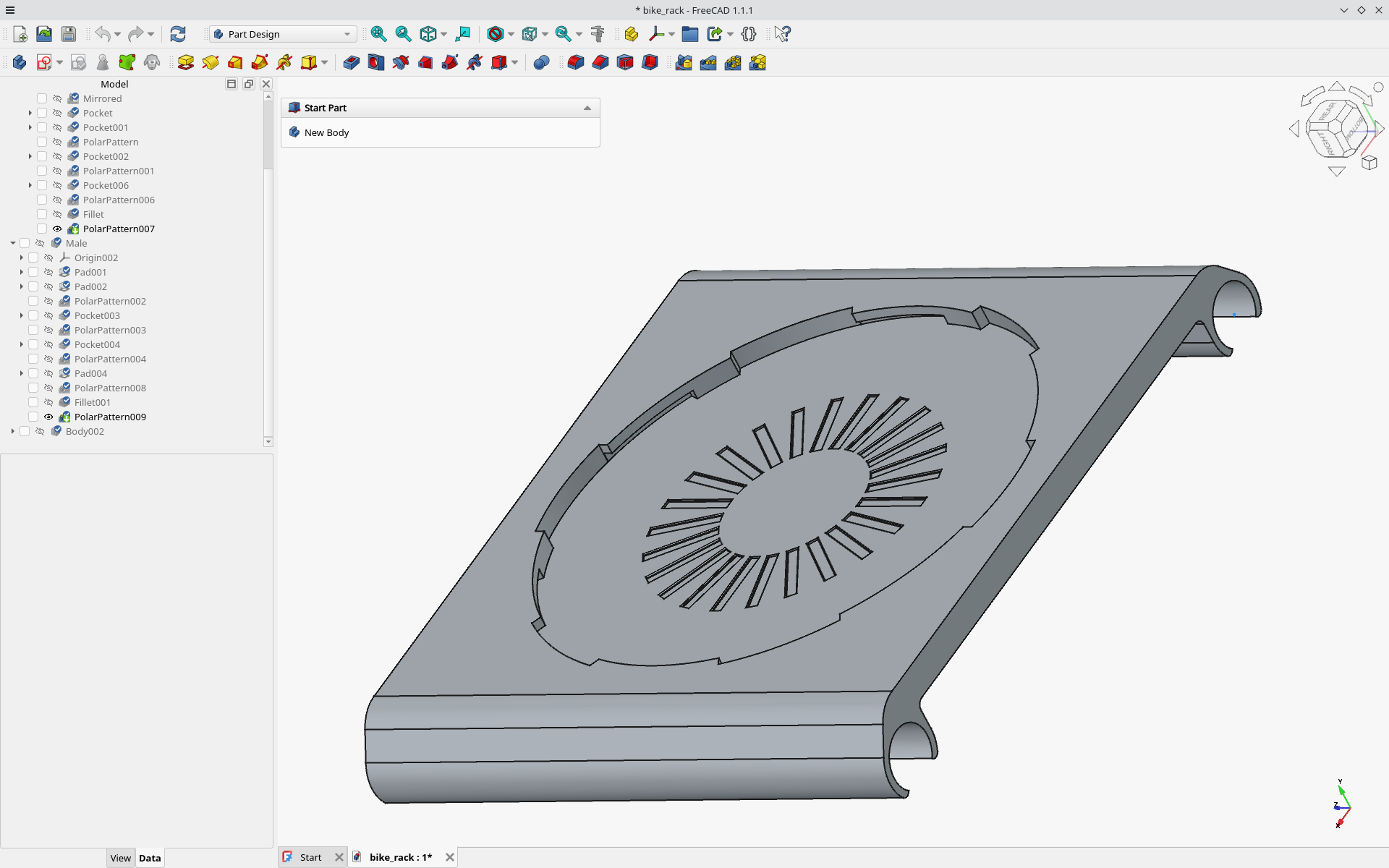Expand the Pocket002 tree item

tap(30, 156)
